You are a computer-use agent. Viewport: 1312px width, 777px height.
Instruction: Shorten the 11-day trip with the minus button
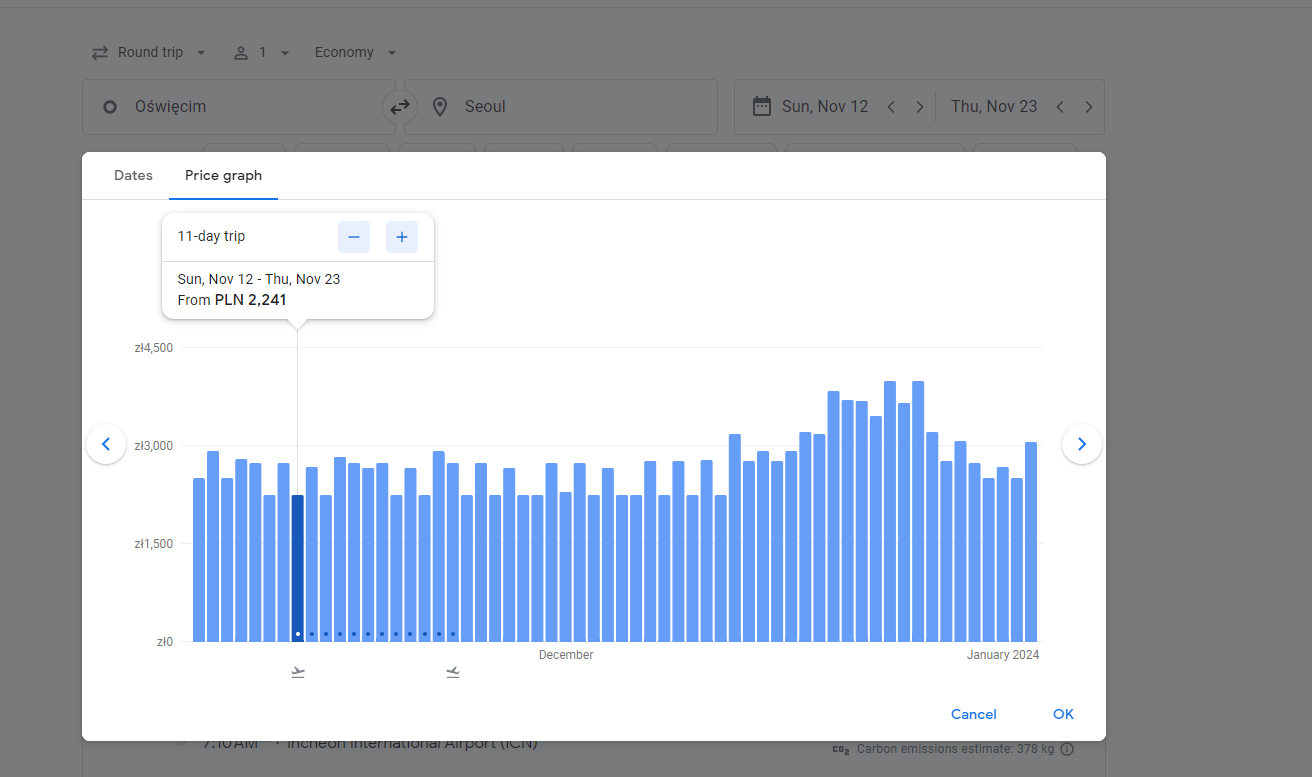point(354,237)
